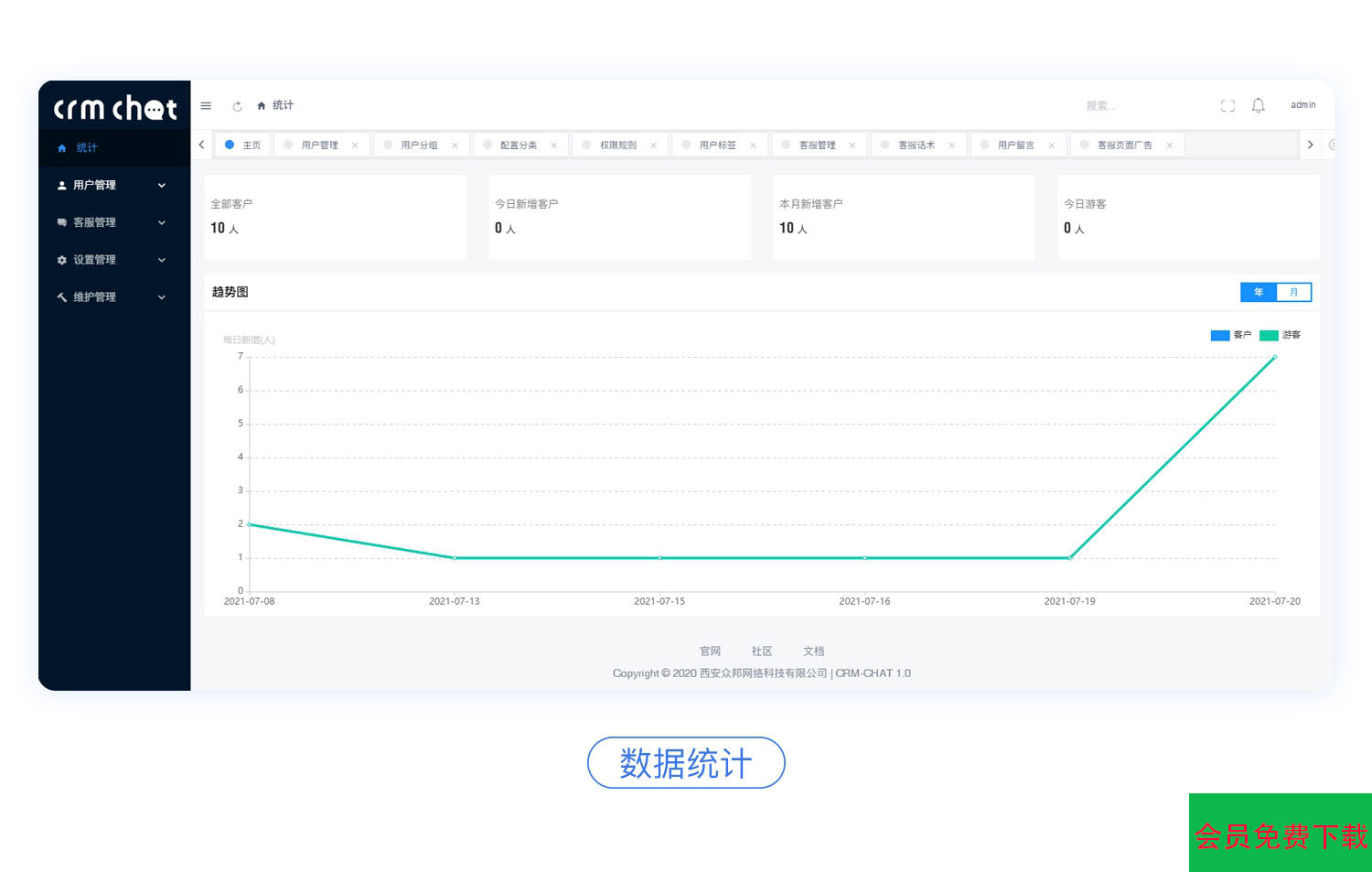The height and width of the screenshot is (872, 1372).
Task: Open the notification bell
Action: pos(1258,106)
